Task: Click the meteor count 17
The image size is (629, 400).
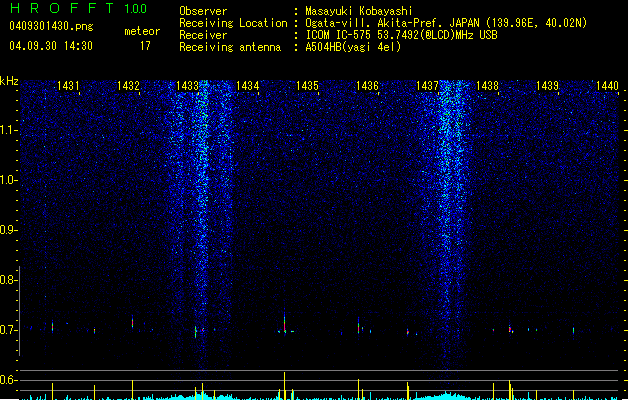Action: [x=145, y=46]
